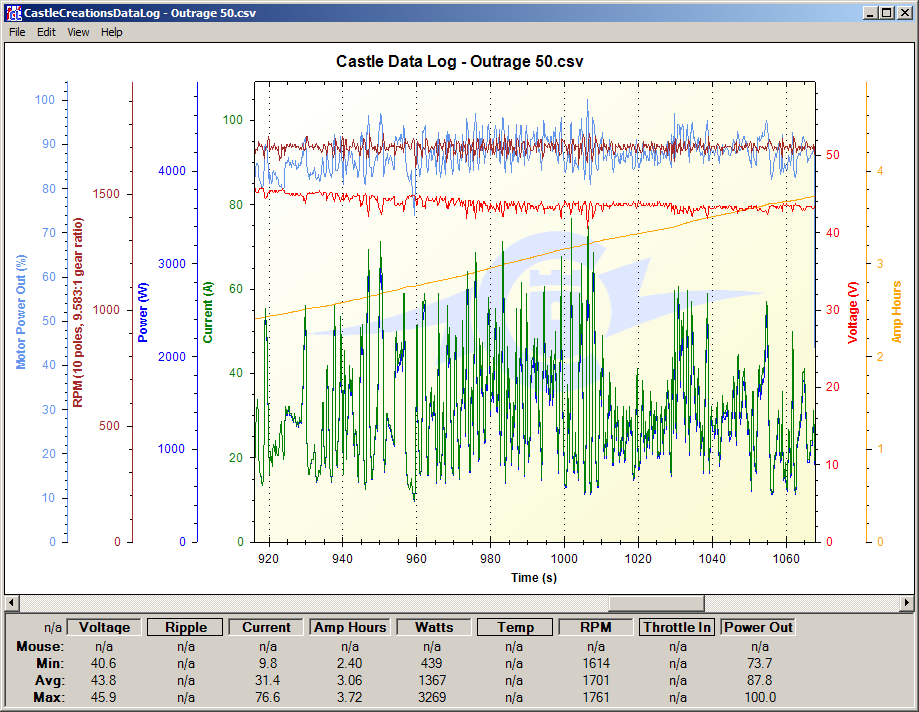
Task: Click the average current value 31.4
Action: click(268, 680)
